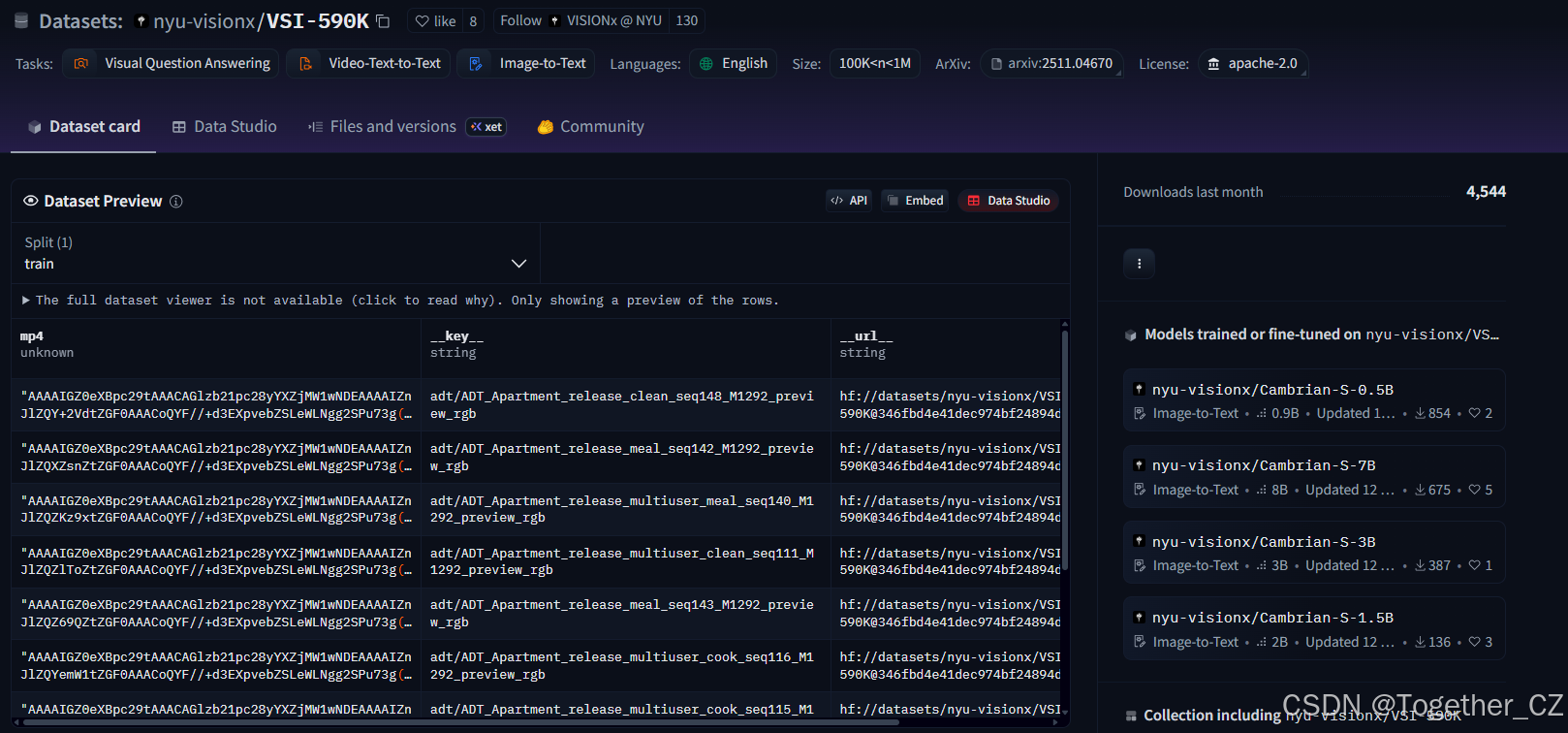Open the Cambrian-S-1.5B model card

tap(1314, 629)
